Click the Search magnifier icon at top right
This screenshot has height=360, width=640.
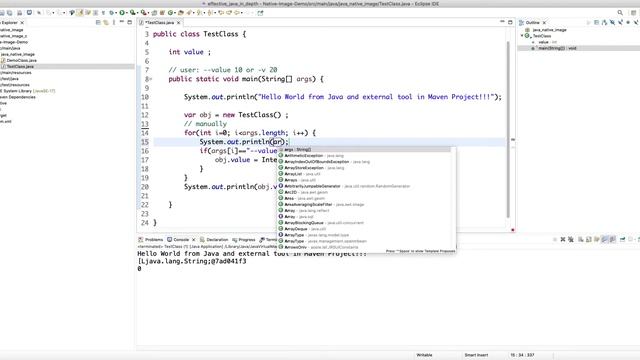coord(620,13)
